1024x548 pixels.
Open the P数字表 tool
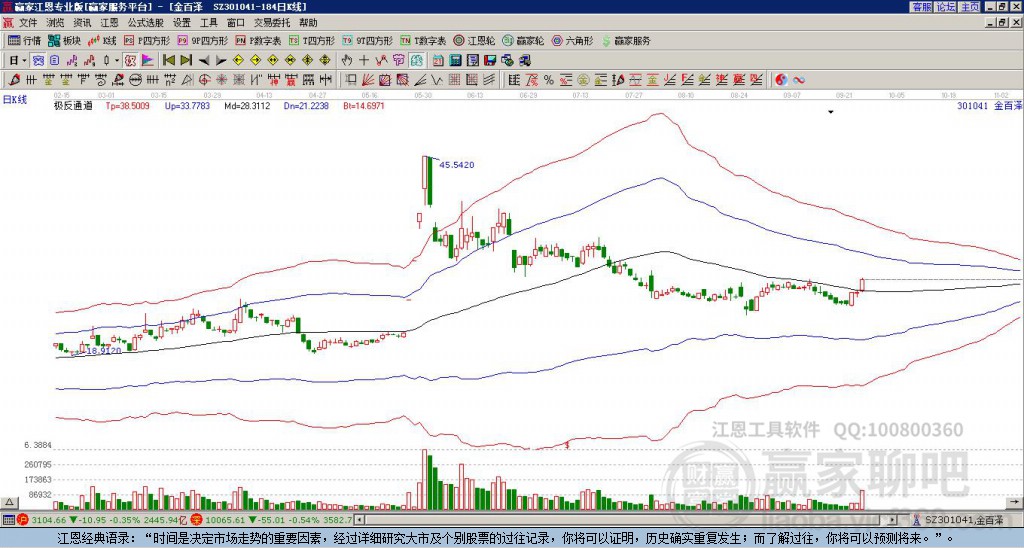(259, 40)
